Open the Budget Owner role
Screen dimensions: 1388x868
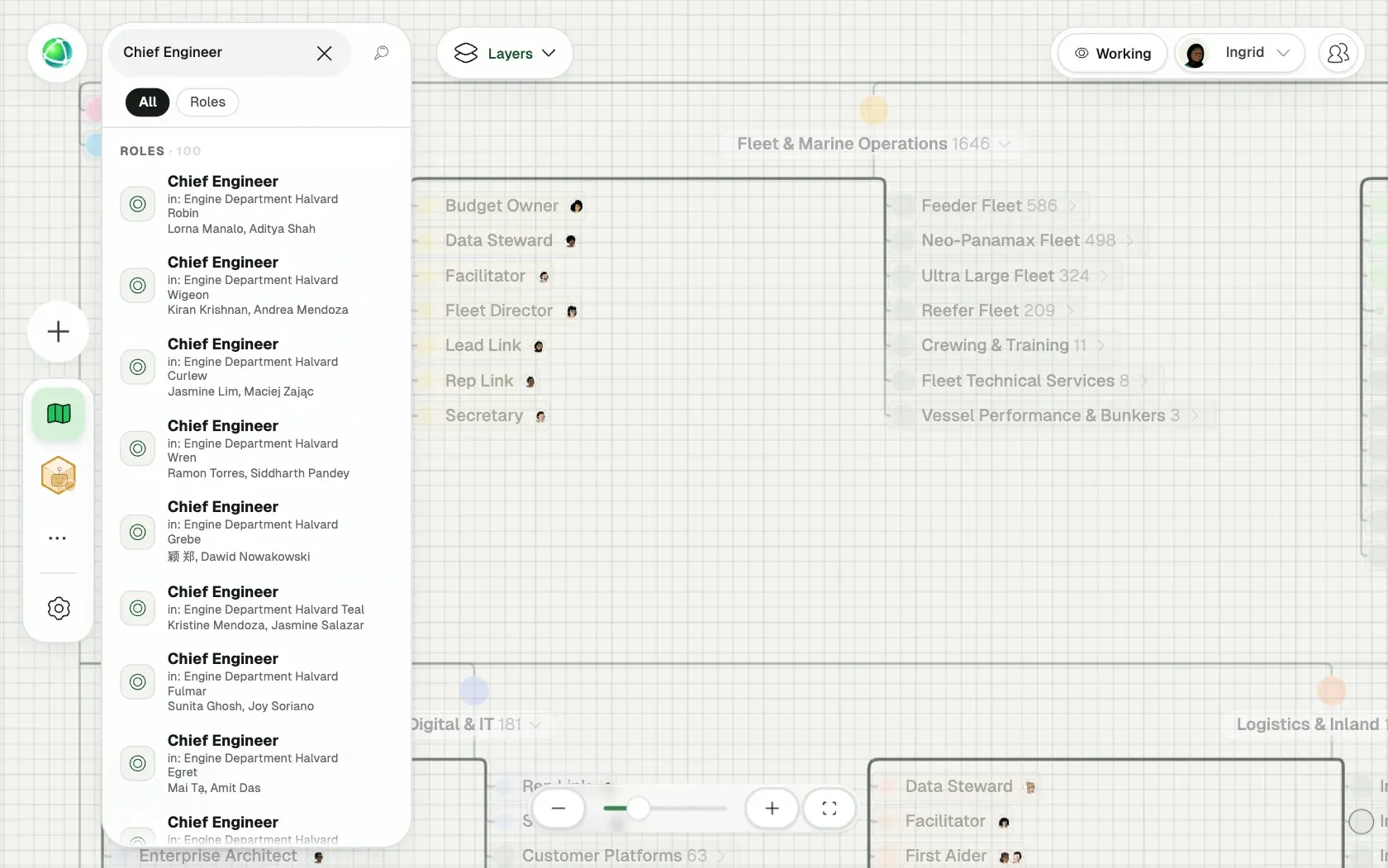(x=501, y=206)
